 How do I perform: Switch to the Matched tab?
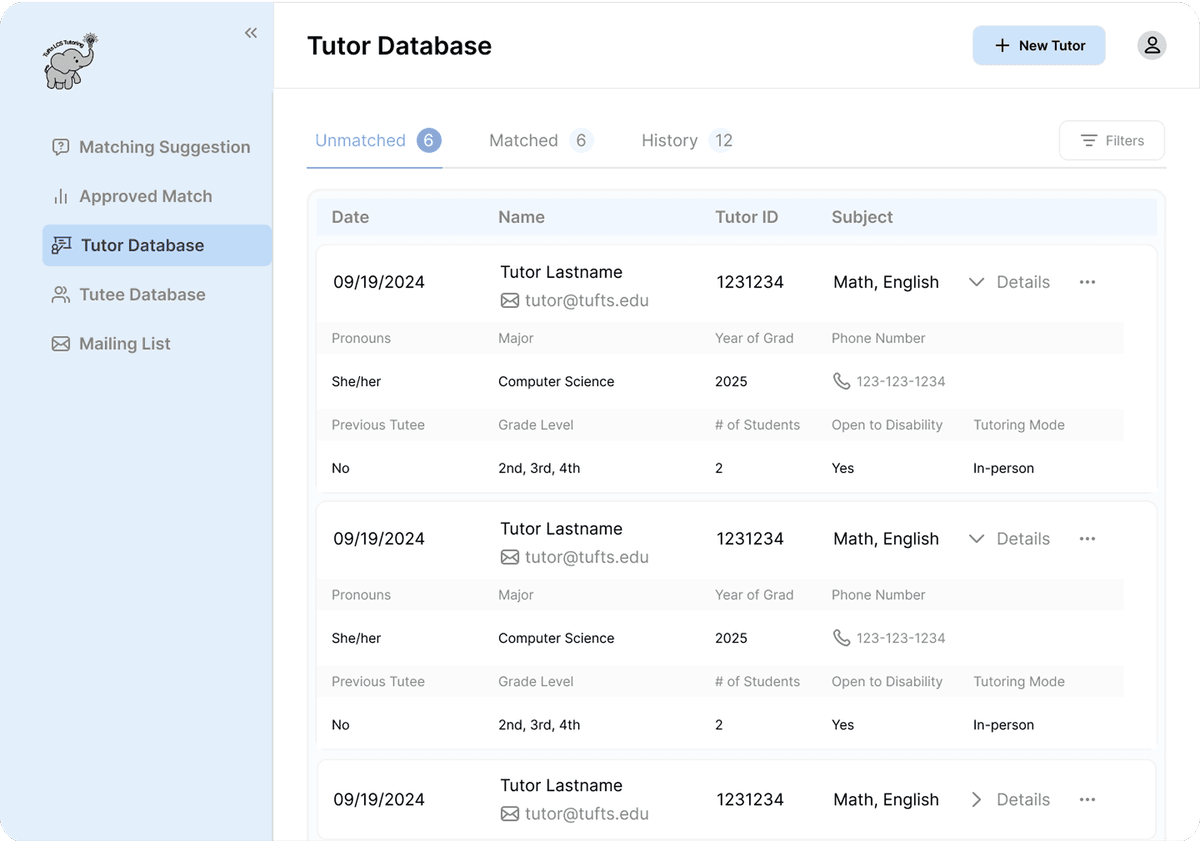pos(540,141)
